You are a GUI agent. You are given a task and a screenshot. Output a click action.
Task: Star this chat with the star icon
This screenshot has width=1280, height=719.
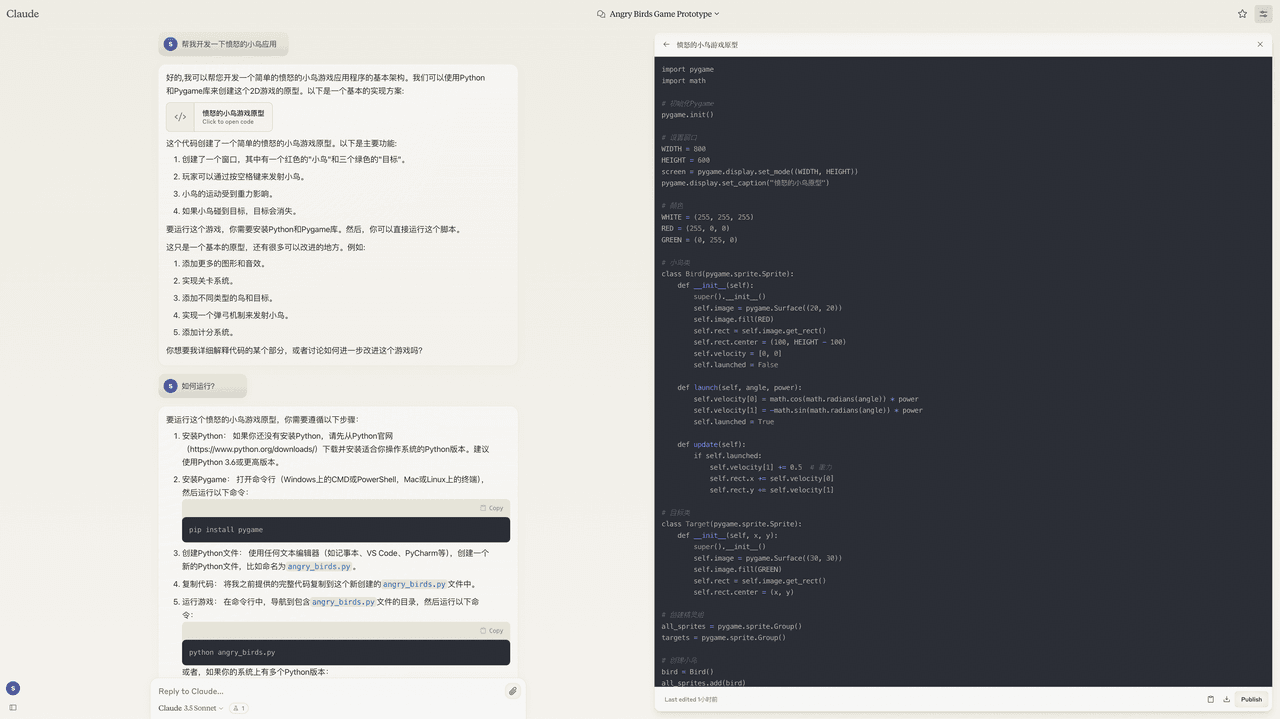pyautogui.click(x=1242, y=14)
